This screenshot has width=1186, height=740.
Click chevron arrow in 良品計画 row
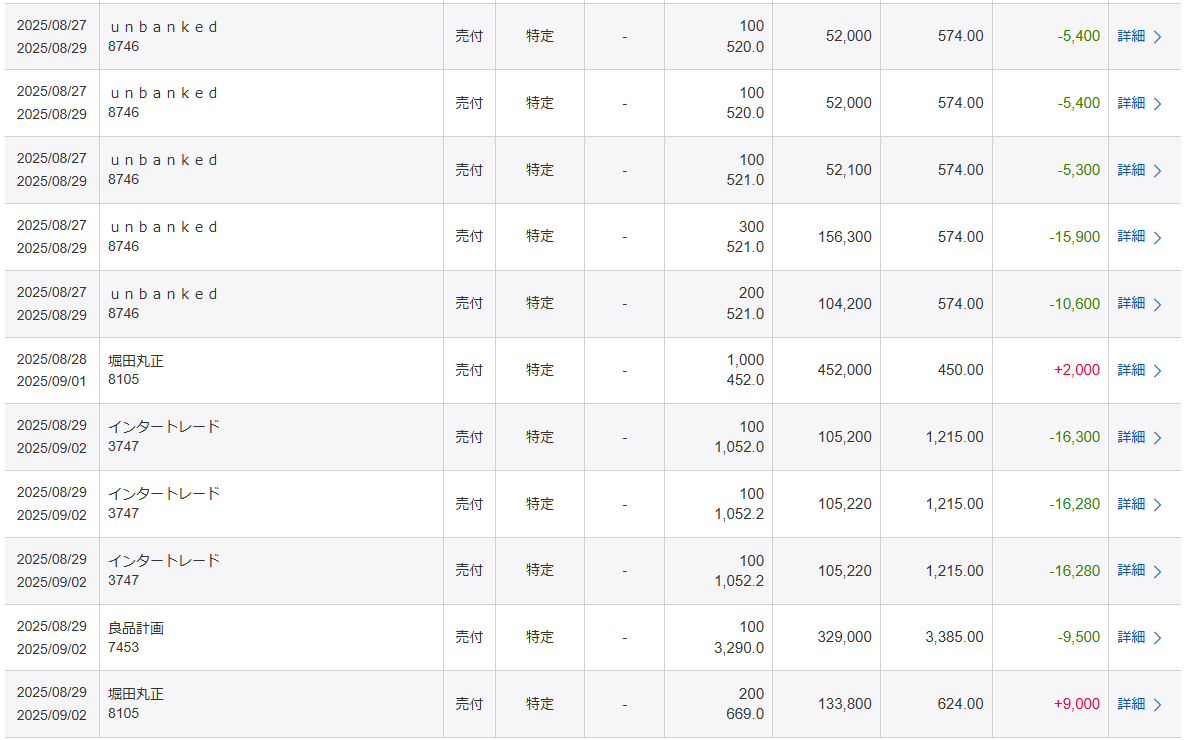pos(1157,638)
